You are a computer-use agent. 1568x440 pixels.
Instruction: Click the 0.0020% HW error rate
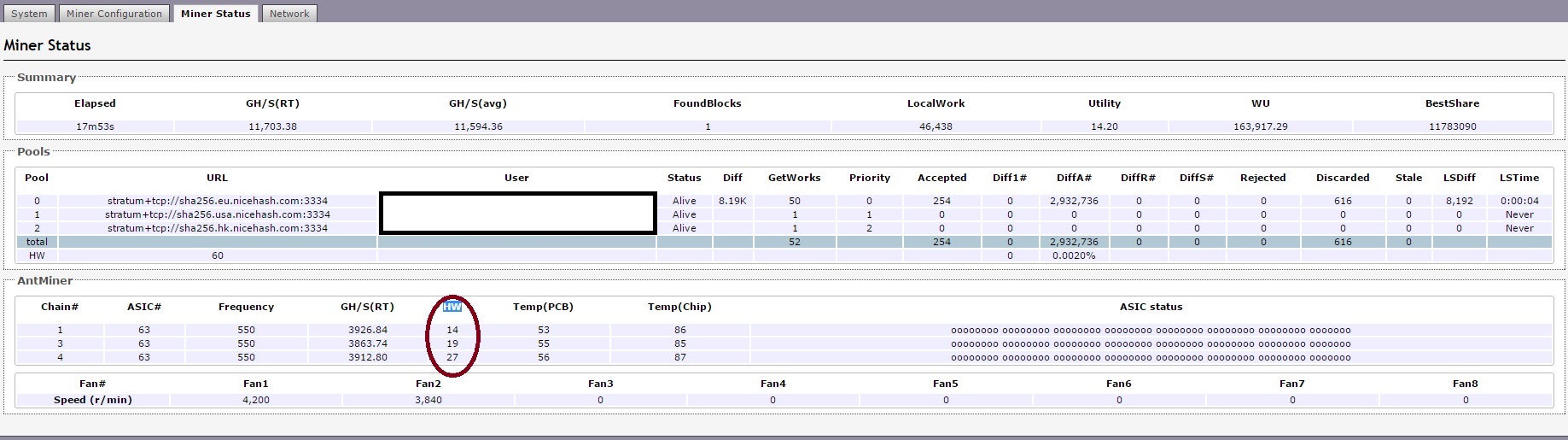pyautogui.click(x=1074, y=255)
